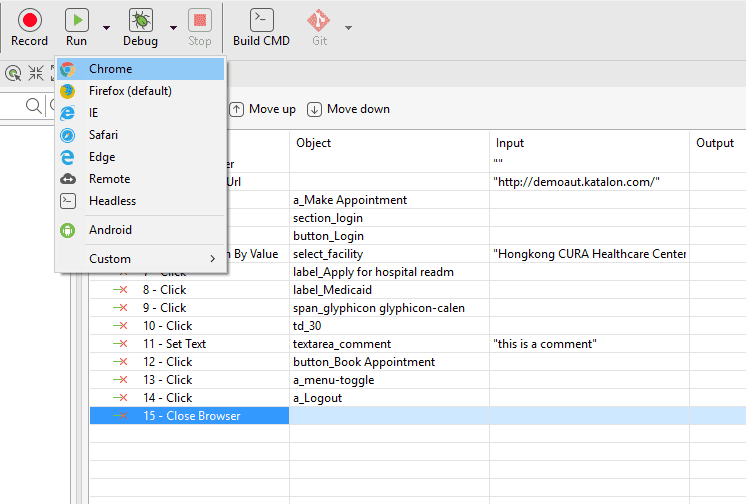The height and width of the screenshot is (504, 746).
Task: Click the collapse-all arrows icon below Record
Action: point(36,73)
